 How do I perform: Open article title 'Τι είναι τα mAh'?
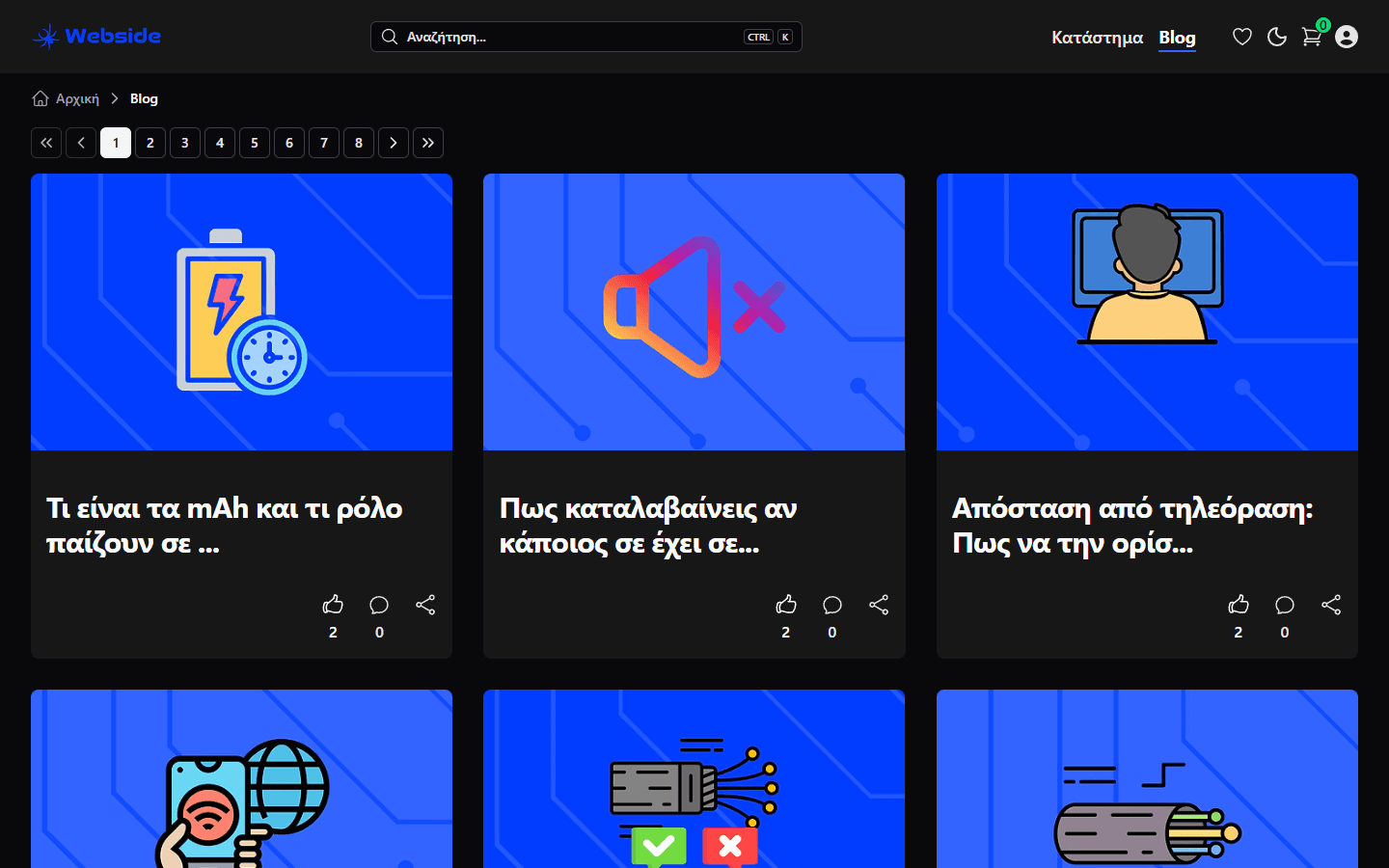tap(225, 526)
